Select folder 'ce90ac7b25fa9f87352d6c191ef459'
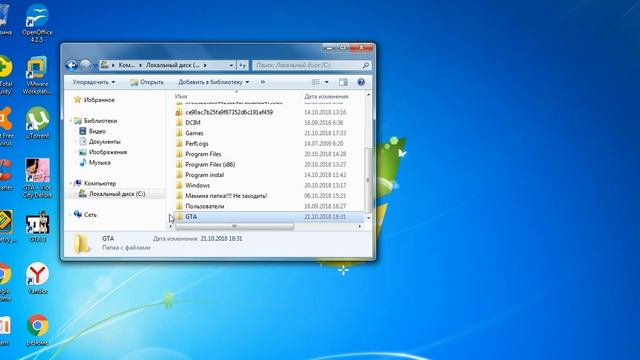640x360 pixels. [x=229, y=112]
